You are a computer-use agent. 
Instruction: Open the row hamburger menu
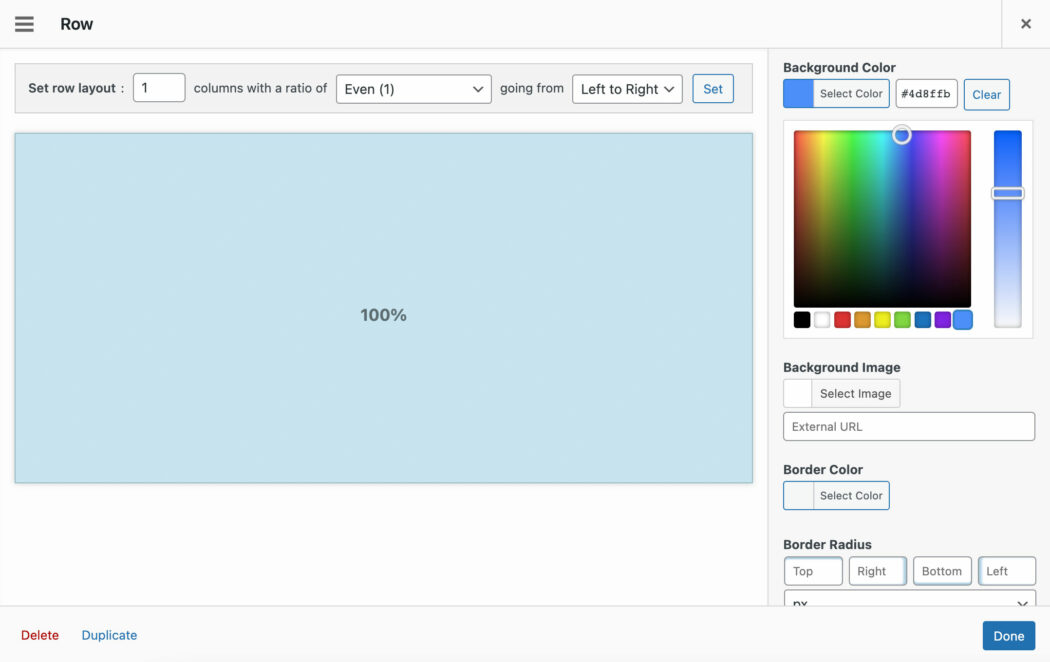pos(24,24)
